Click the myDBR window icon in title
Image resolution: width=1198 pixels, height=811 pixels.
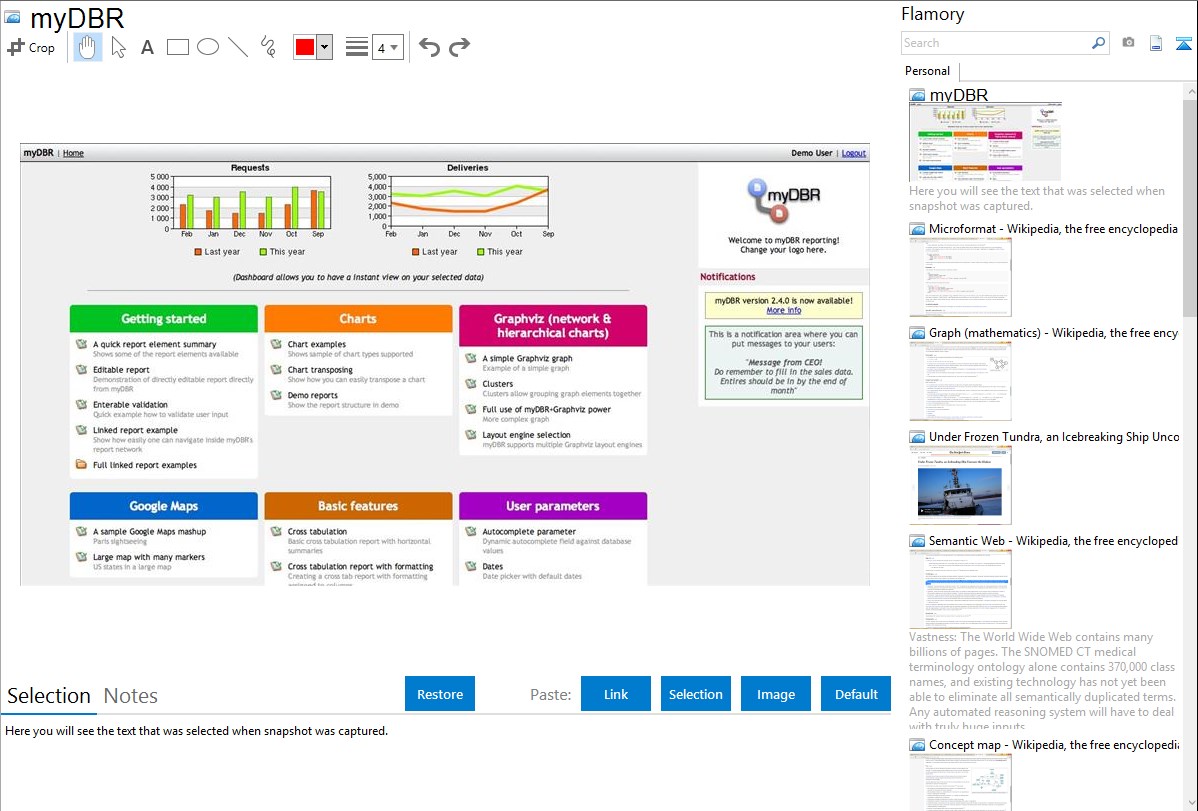[12, 17]
